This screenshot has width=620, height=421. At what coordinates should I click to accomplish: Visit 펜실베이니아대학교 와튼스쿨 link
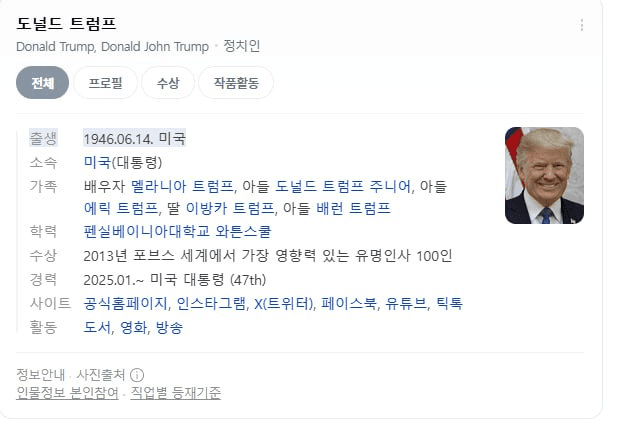177,232
